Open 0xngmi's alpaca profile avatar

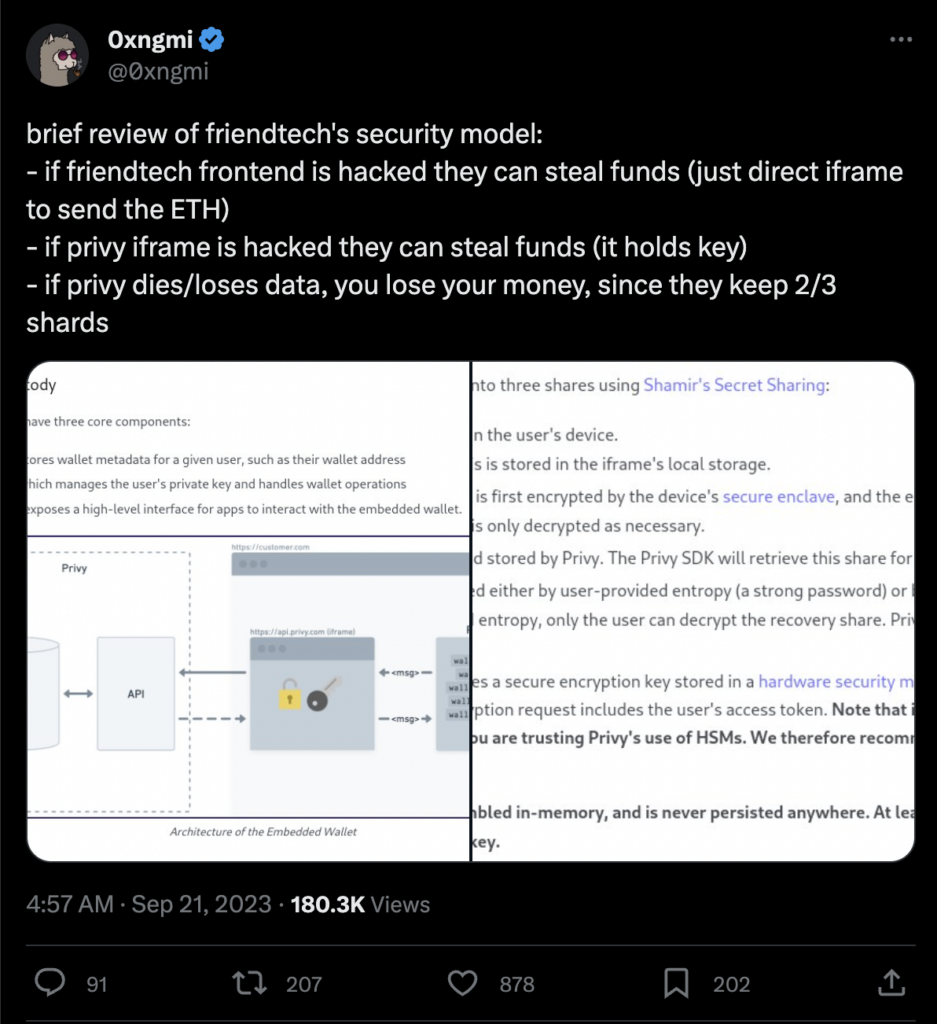pyautogui.click(x=57, y=56)
